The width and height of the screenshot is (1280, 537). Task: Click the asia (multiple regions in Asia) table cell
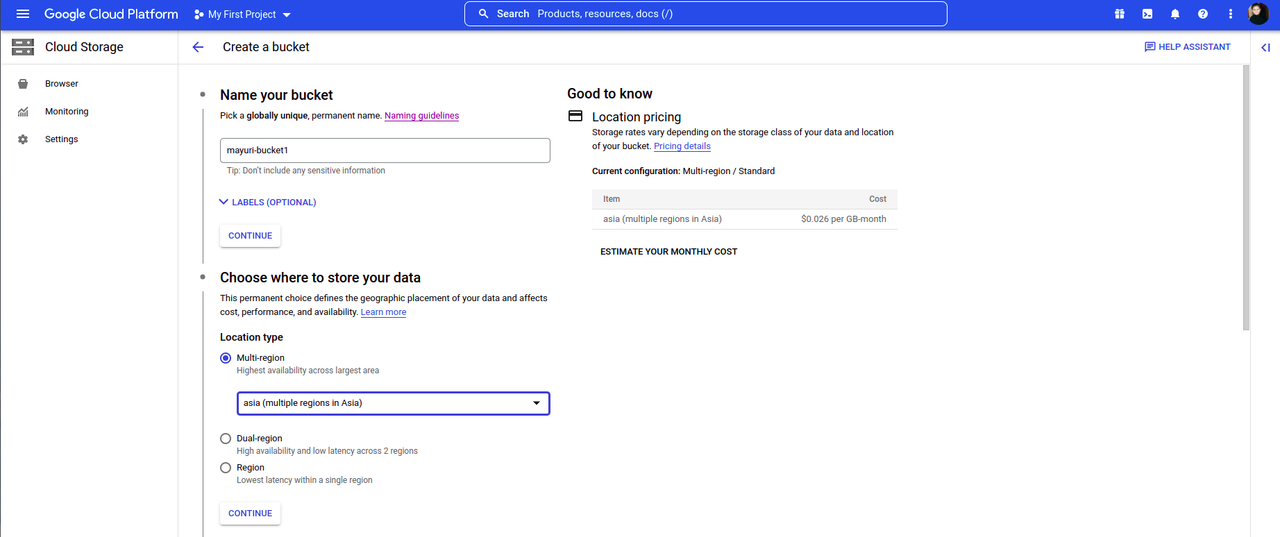click(662, 219)
